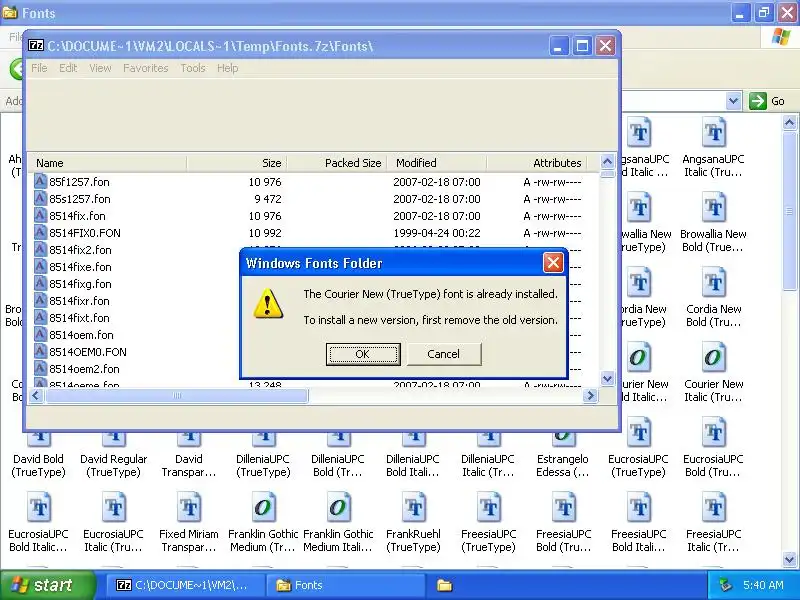The width and height of the screenshot is (800, 600).
Task: Open the View menu in 7-Zip window
Action: (100, 68)
